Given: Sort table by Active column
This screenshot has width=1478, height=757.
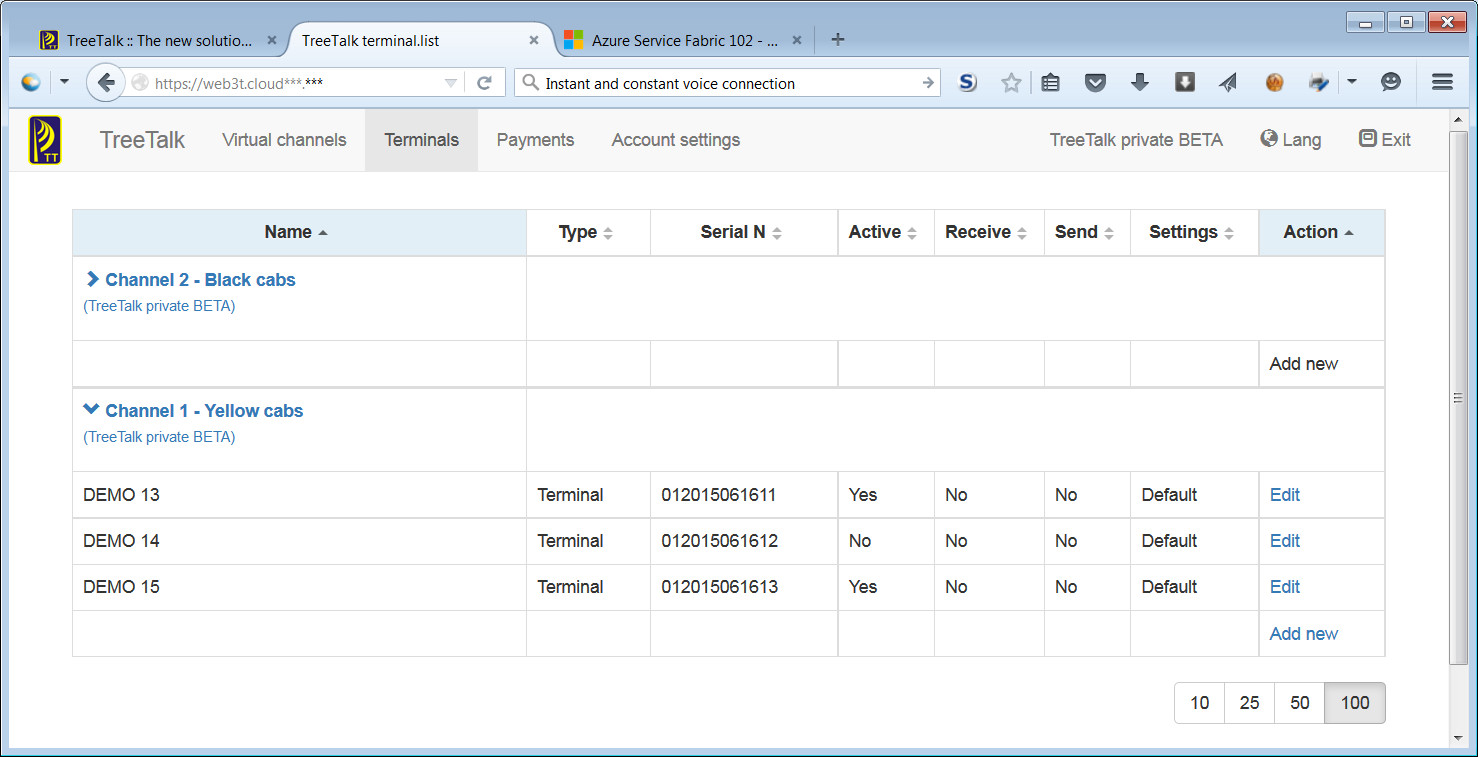Looking at the screenshot, I should pos(886,232).
